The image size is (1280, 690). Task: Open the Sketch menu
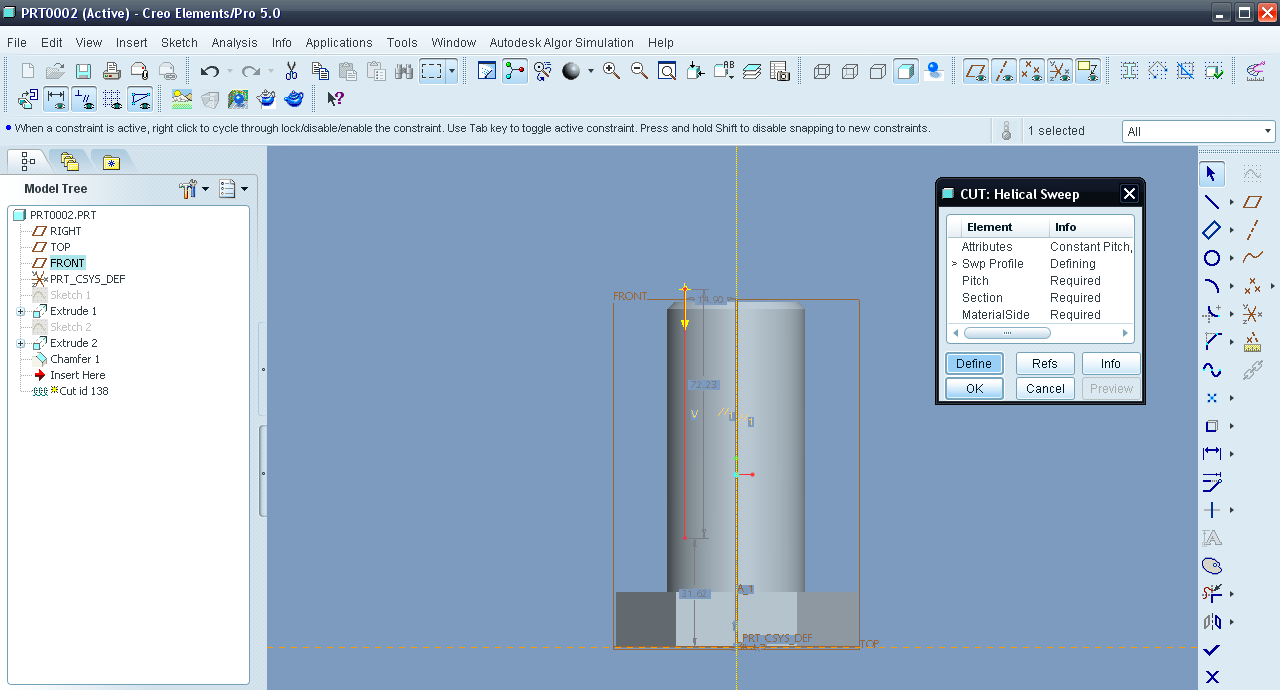180,43
